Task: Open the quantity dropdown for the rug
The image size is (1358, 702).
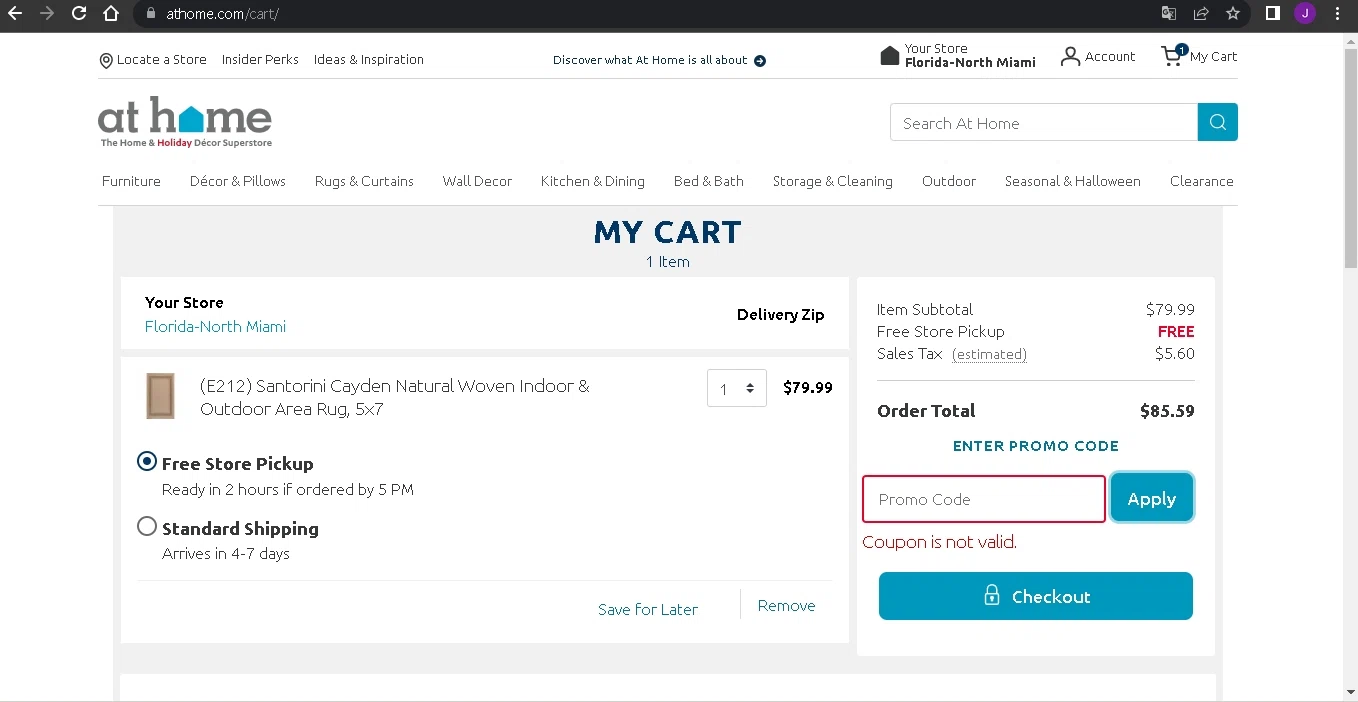Action: [x=737, y=388]
